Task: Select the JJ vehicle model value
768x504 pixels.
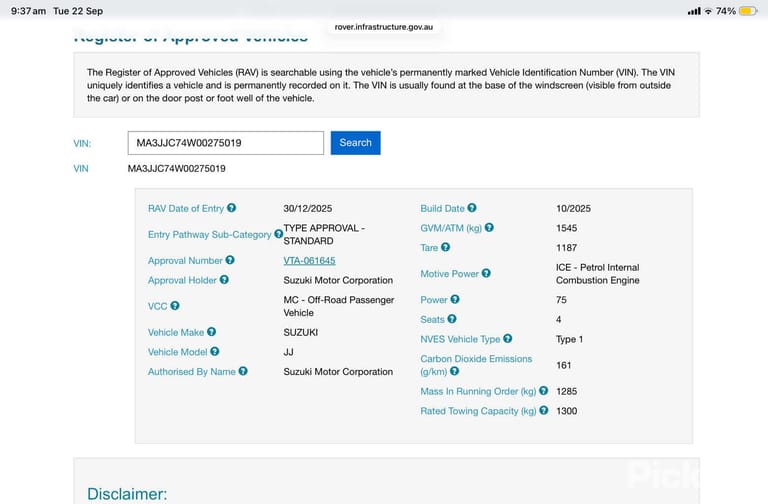Action: point(288,352)
